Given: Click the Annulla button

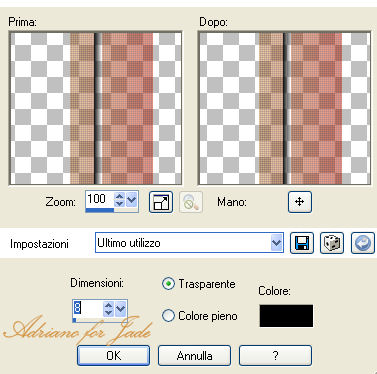Looking at the screenshot, I should 194,356.
